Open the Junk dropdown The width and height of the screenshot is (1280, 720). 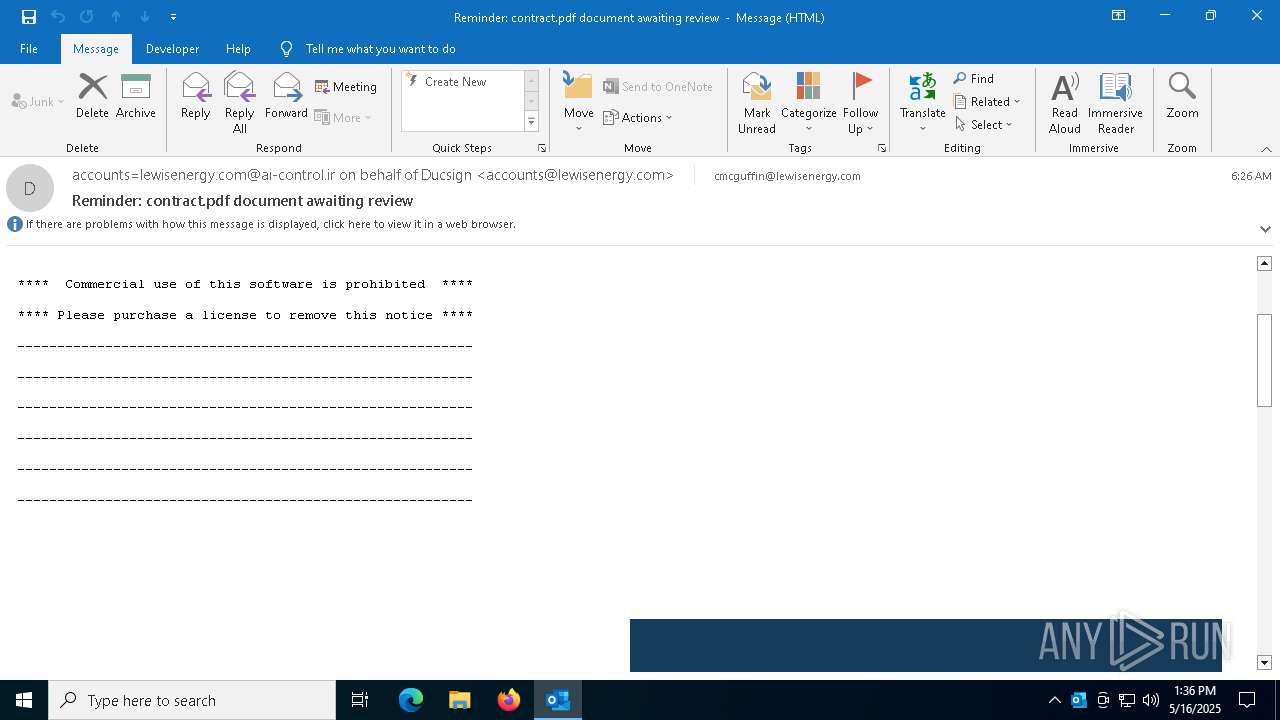tap(38, 101)
